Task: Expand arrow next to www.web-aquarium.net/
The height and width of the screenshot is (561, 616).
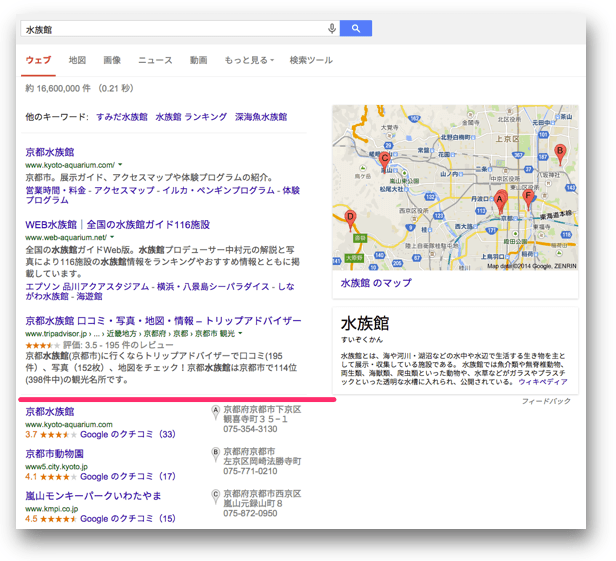Action: click(x=112, y=237)
